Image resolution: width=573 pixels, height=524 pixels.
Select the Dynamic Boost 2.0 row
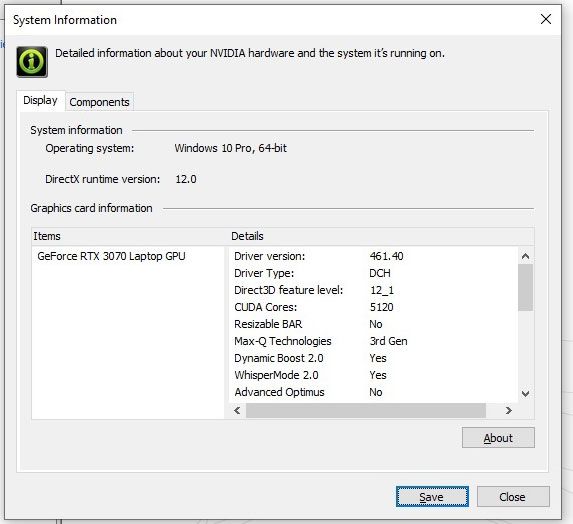coord(373,358)
